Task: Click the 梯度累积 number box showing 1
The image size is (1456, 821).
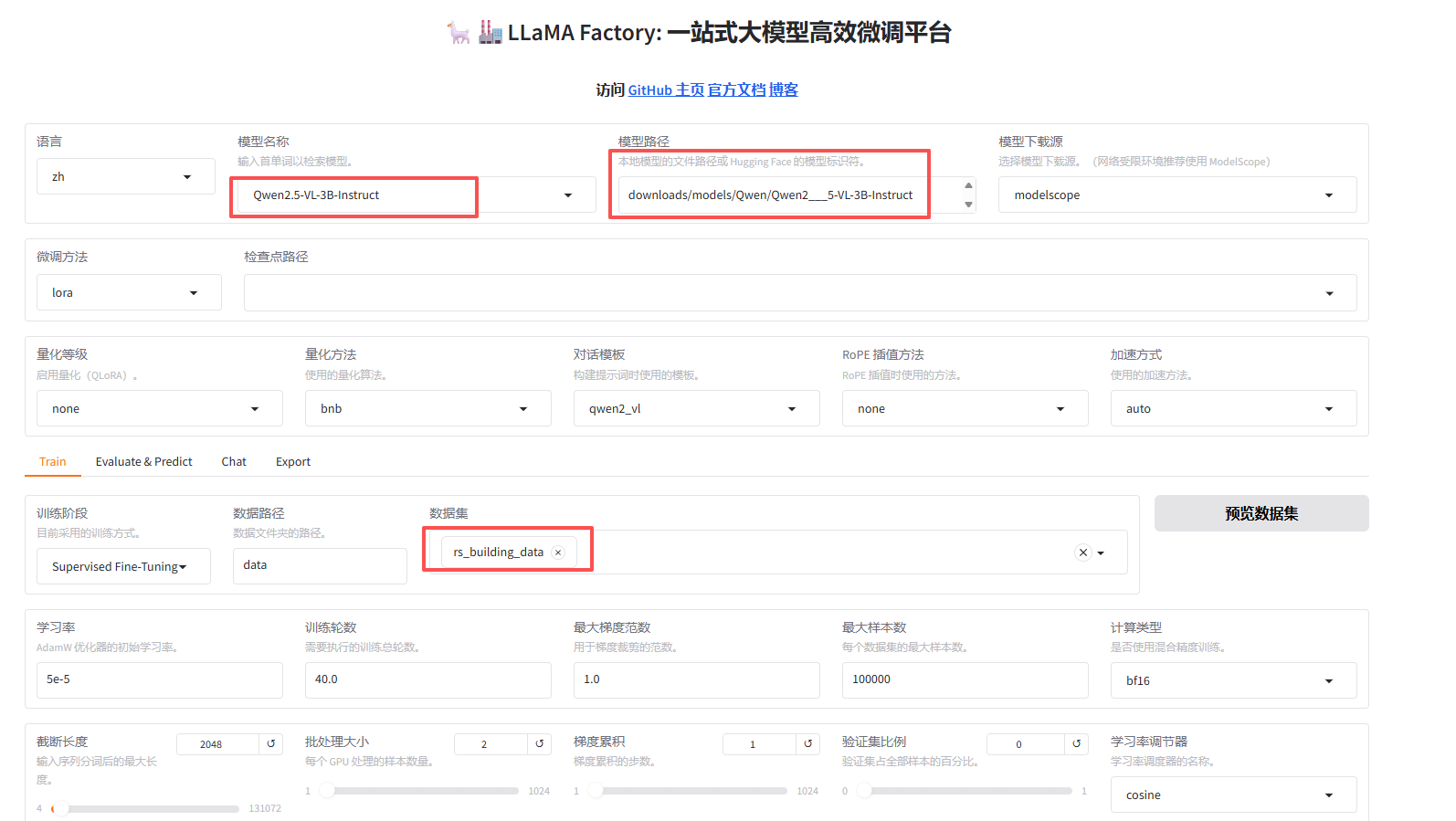Action: click(760, 744)
